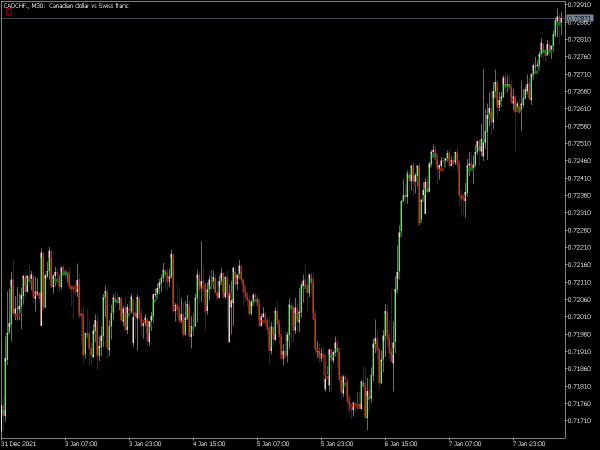The image size is (600, 450).
Task: Click the 5 Jan 07:00 time label
Action: point(273,444)
